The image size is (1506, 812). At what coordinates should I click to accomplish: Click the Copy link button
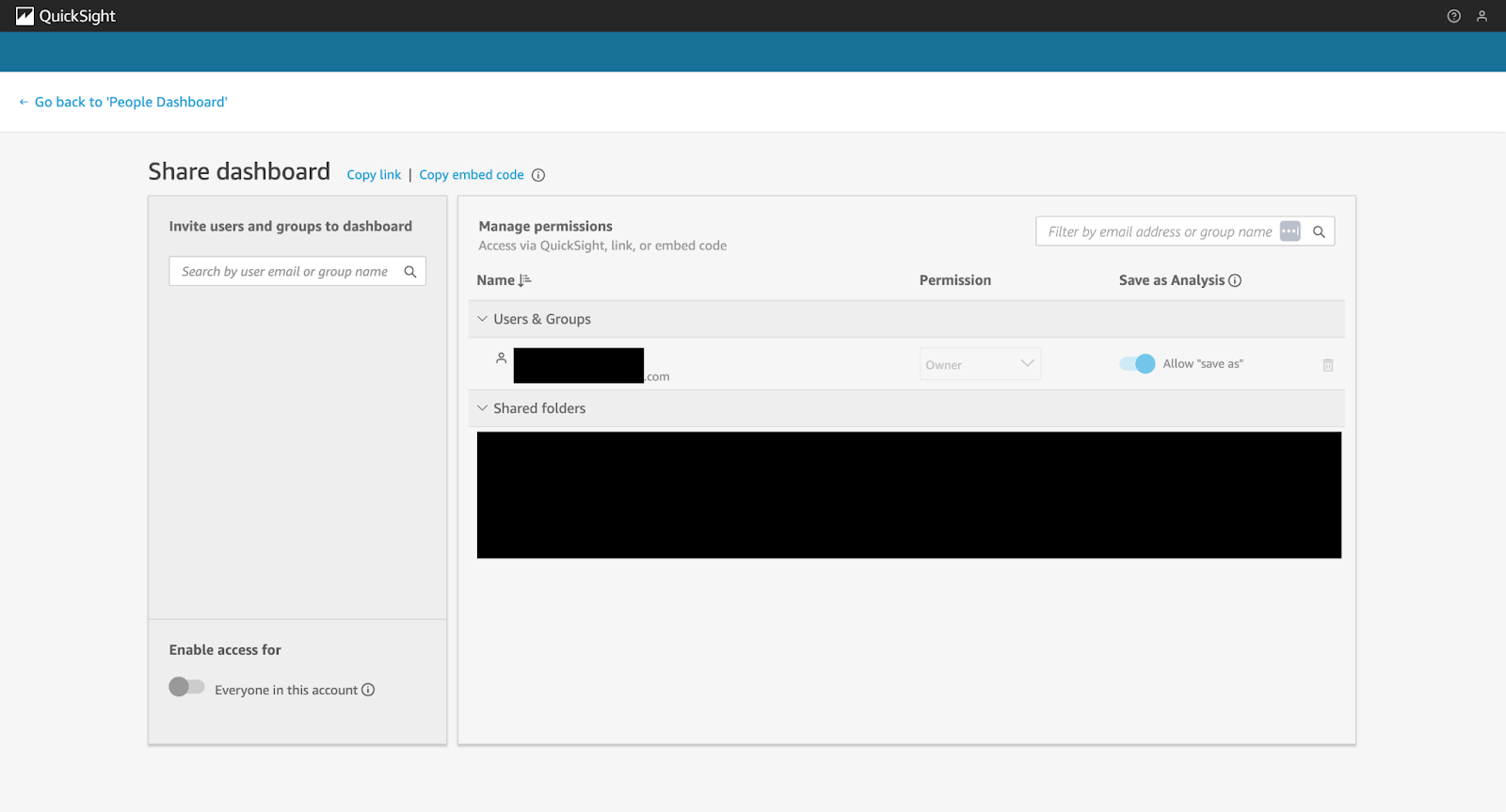374,175
